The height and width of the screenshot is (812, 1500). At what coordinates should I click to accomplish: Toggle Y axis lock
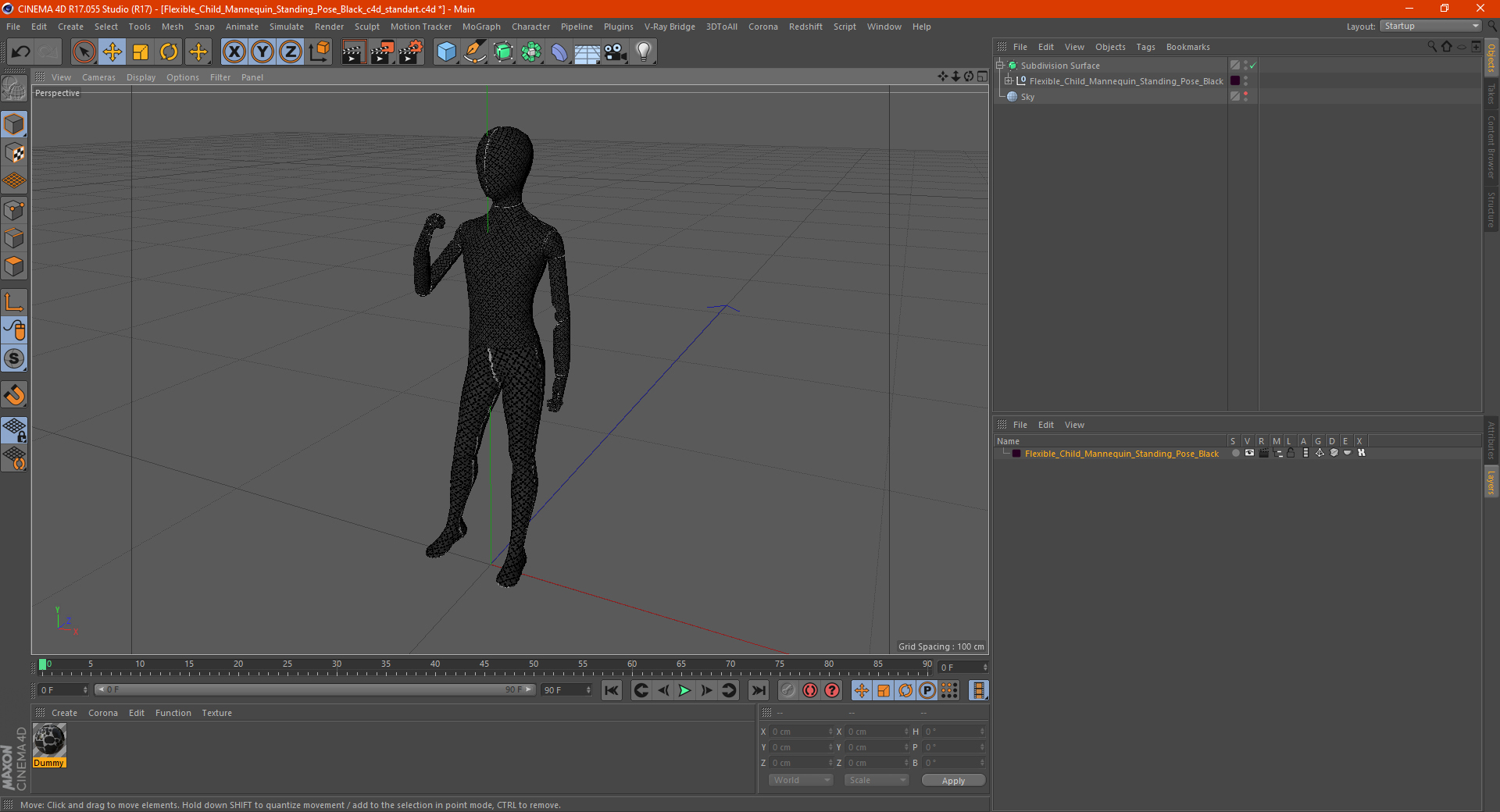click(262, 52)
